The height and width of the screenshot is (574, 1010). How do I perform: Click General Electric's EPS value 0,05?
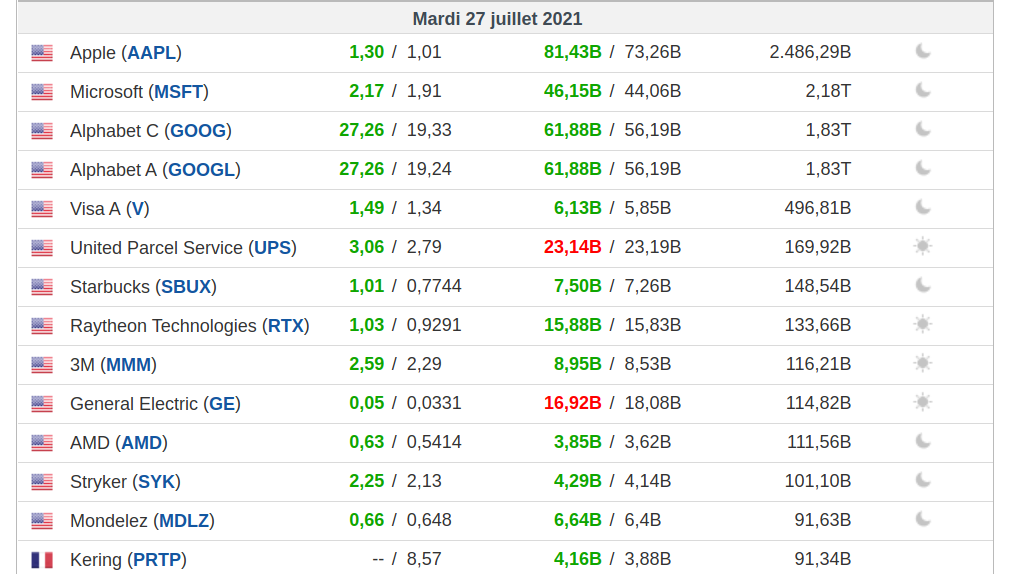click(x=367, y=403)
